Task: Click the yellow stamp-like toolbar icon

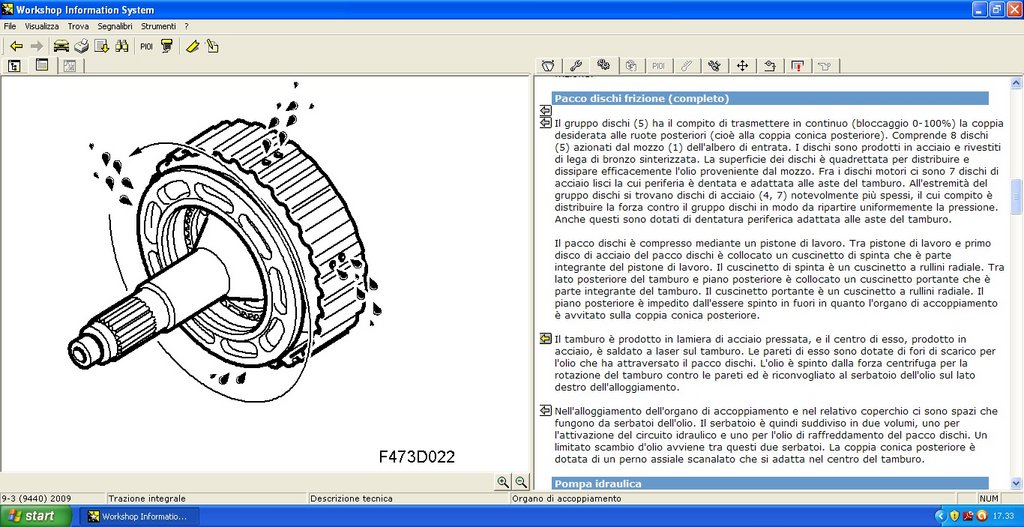Action: [167, 46]
